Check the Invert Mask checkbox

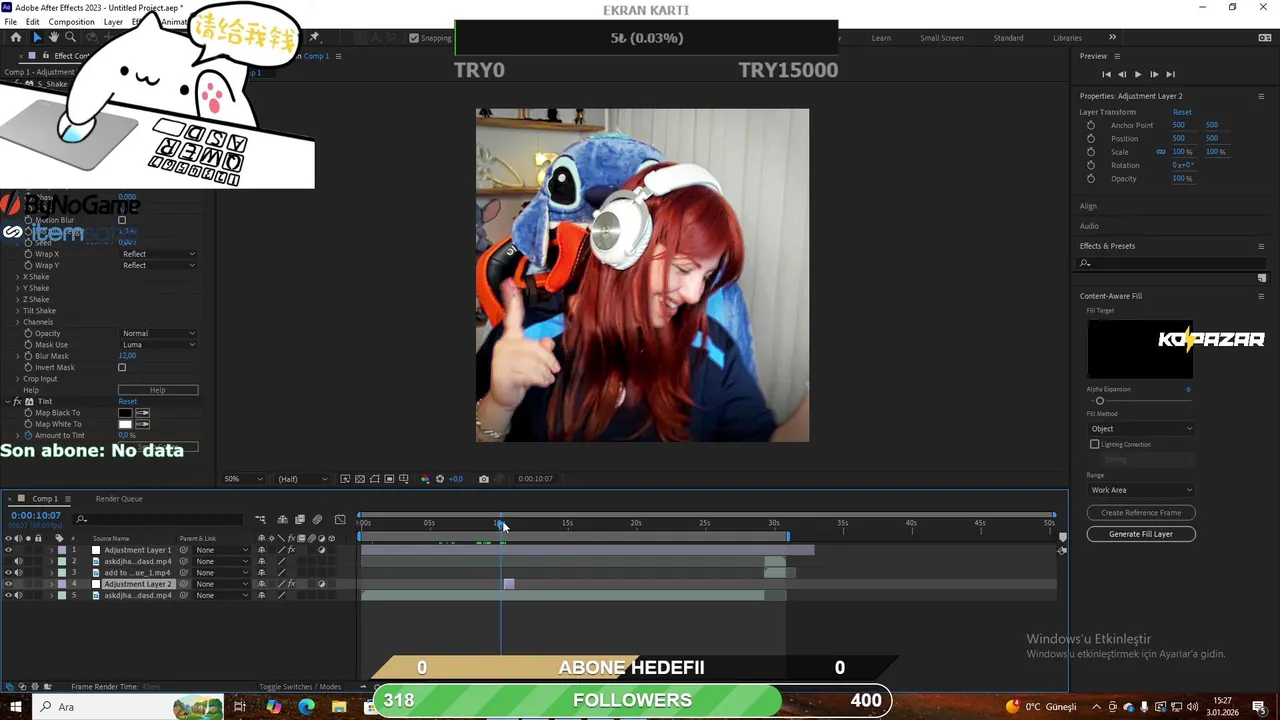click(122, 367)
